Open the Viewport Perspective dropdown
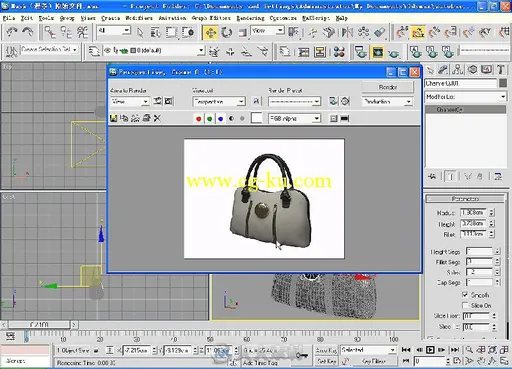 tap(219, 101)
